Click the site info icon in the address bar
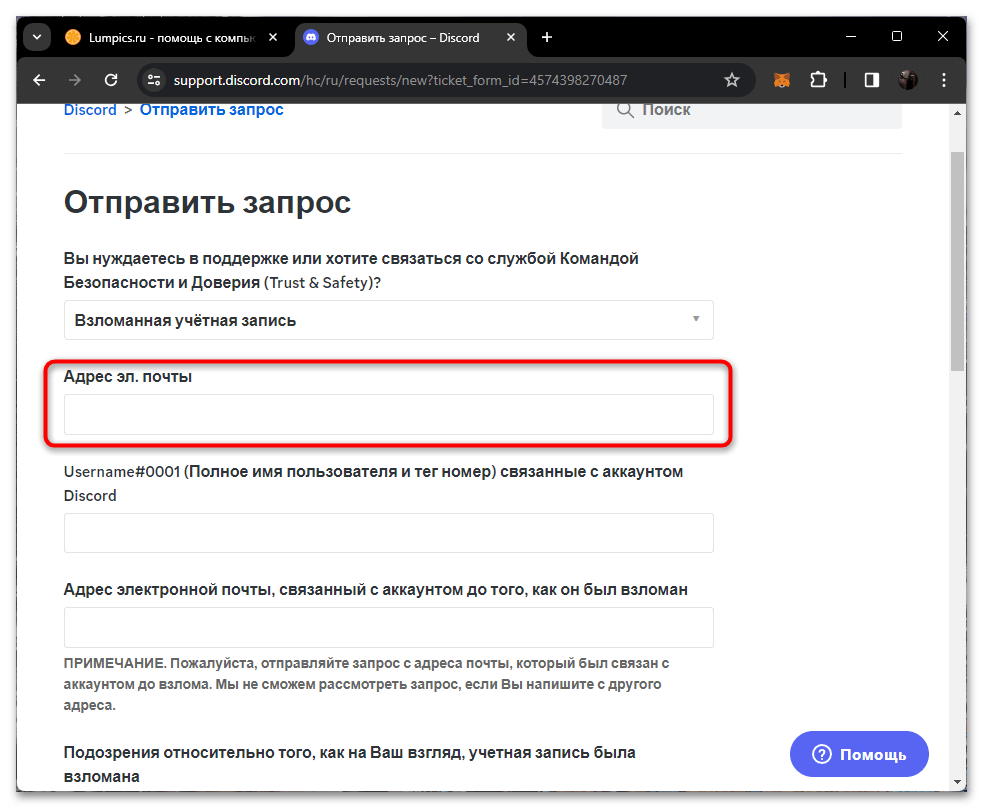The width and height of the screenshot is (983, 808). click(x=153, y=79)
